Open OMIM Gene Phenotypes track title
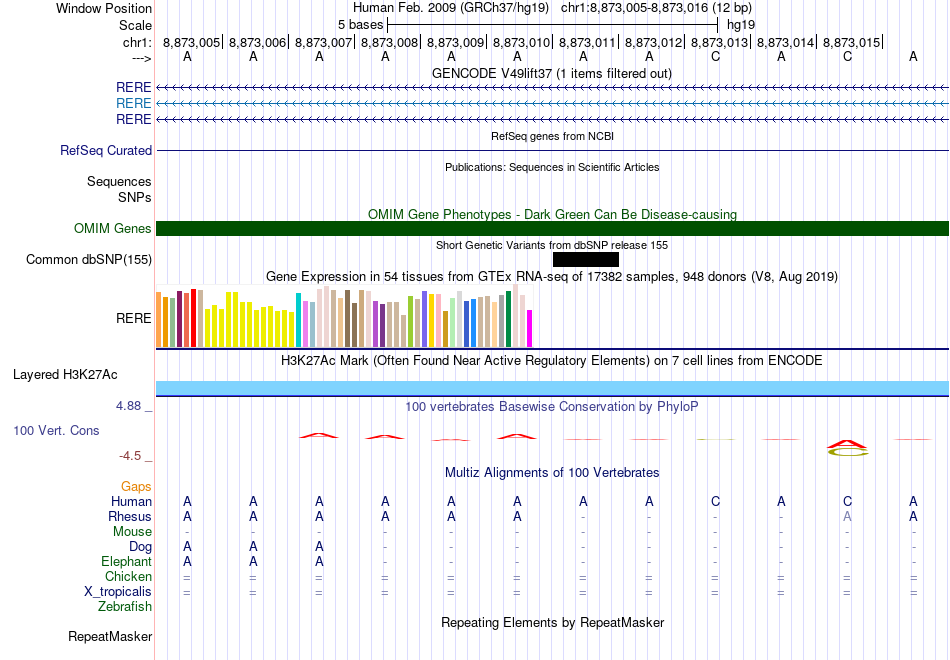The height and width of the screenshot is (660, 950). coord(552,214)
